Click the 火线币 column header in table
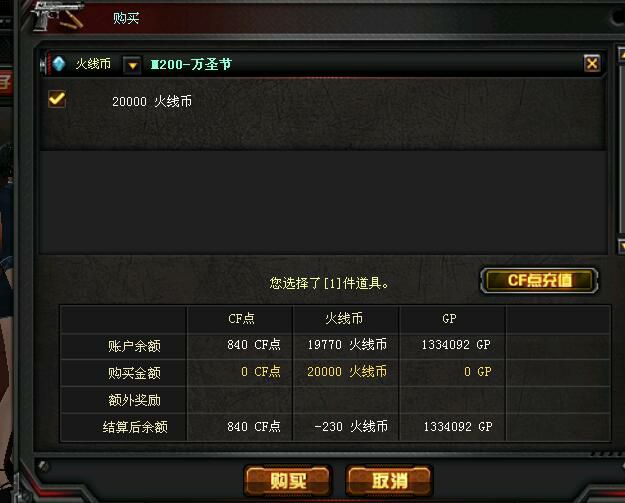The height and width of the screenshot is (503, 625). (x=344, y=318)
